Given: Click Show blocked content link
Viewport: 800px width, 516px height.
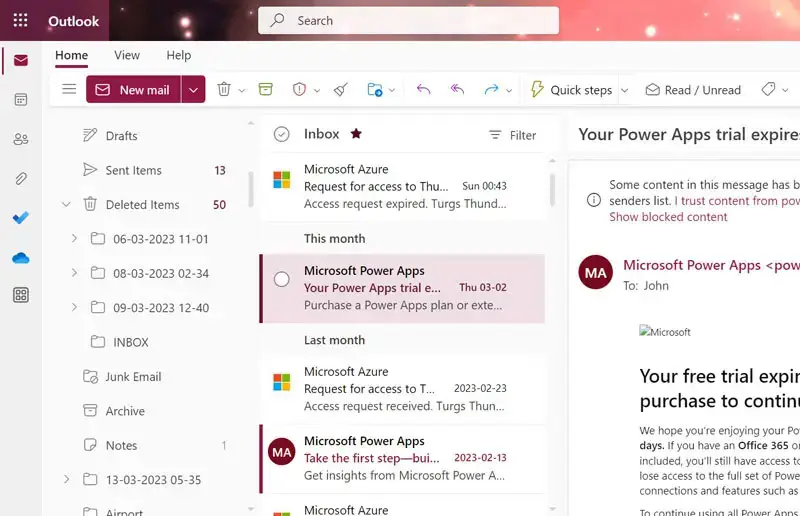Looking at the screenshot, I should 668,217.
